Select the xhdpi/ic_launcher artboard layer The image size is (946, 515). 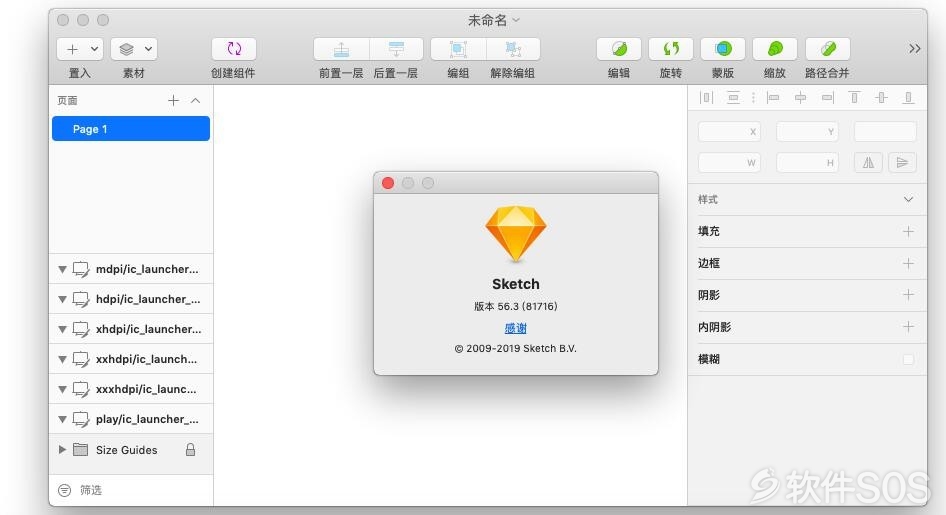(131, 329)
